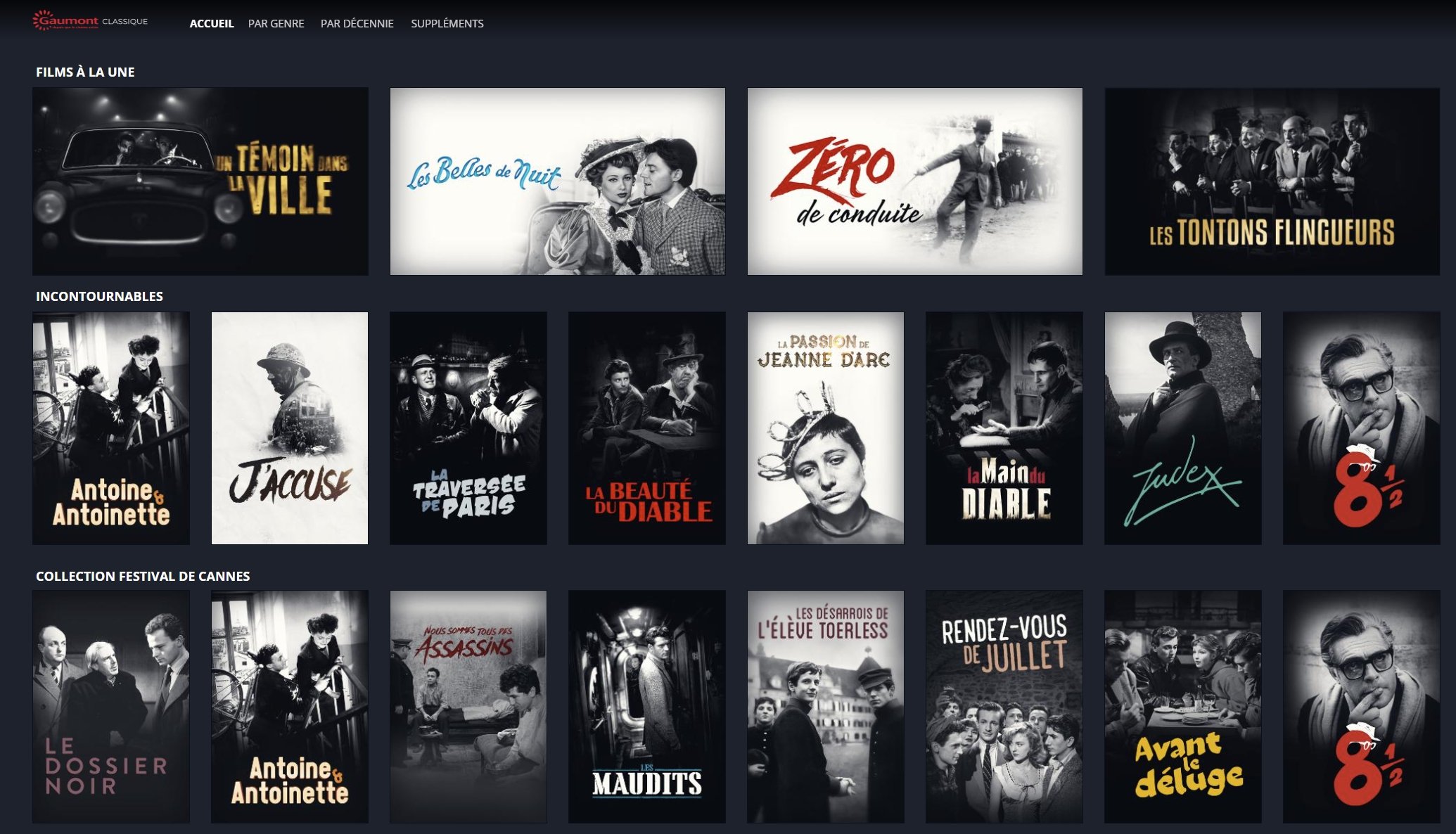
Task: Open Avant le Déluge poster
Action: [x=1182, y=706]
